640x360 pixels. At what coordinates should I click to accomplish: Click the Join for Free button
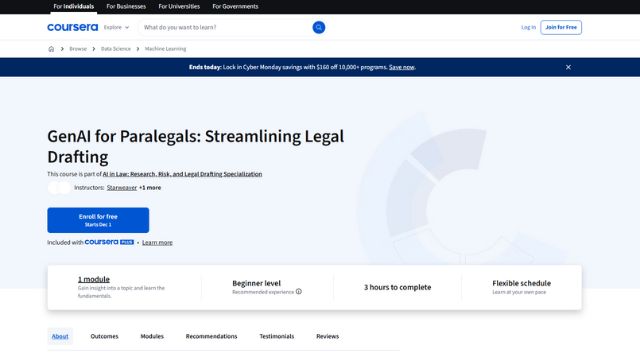coord(561,27)
